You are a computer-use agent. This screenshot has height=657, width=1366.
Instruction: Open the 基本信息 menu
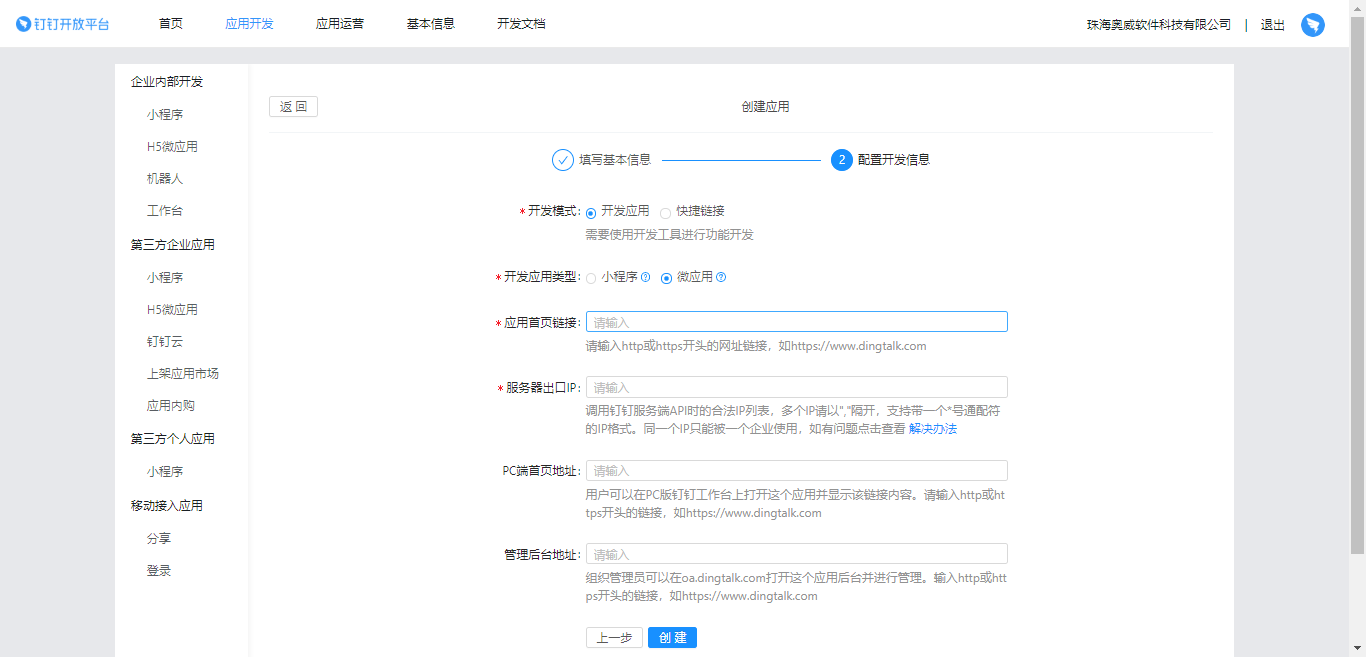coord(430,23)
